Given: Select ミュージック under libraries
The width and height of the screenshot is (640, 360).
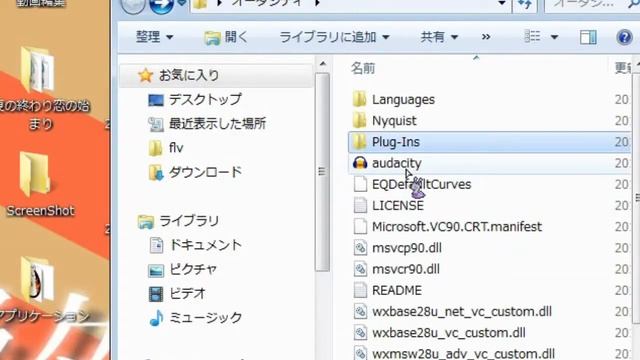Looking at the screenshot, I should (205, 318).
